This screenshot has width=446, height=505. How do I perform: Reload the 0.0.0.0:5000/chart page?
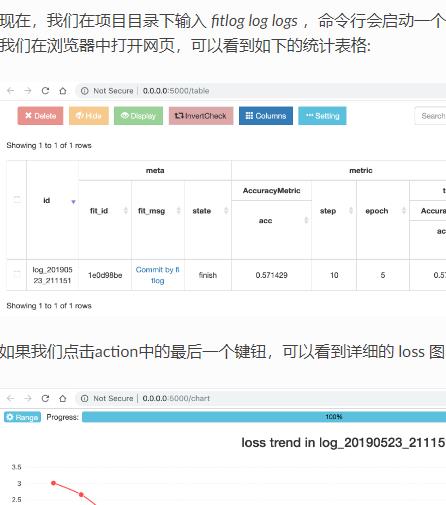click(x=45, y=398)
